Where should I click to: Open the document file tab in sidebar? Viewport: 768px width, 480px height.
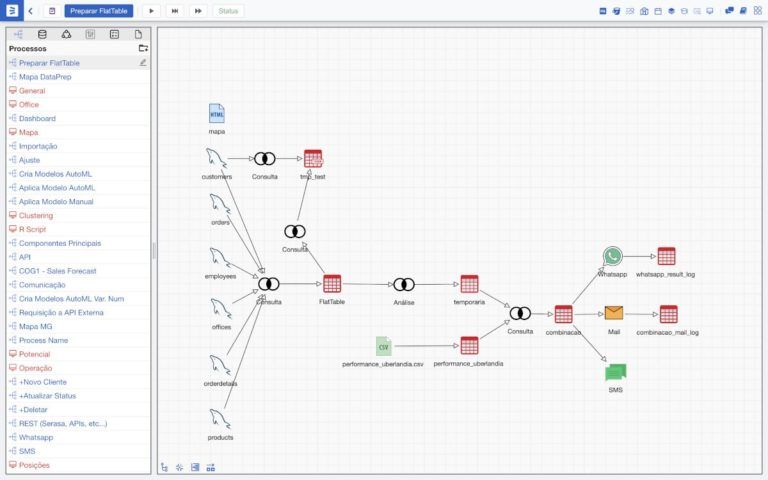138,34
